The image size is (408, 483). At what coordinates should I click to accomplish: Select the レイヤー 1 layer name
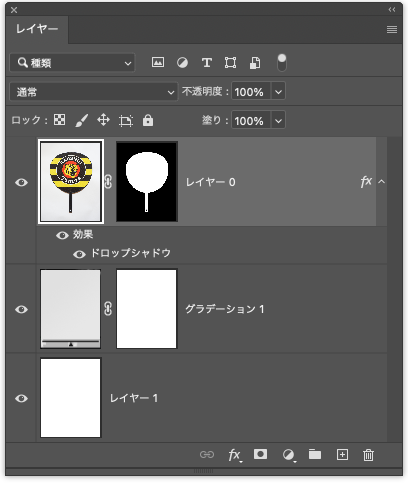coord(134,398)
